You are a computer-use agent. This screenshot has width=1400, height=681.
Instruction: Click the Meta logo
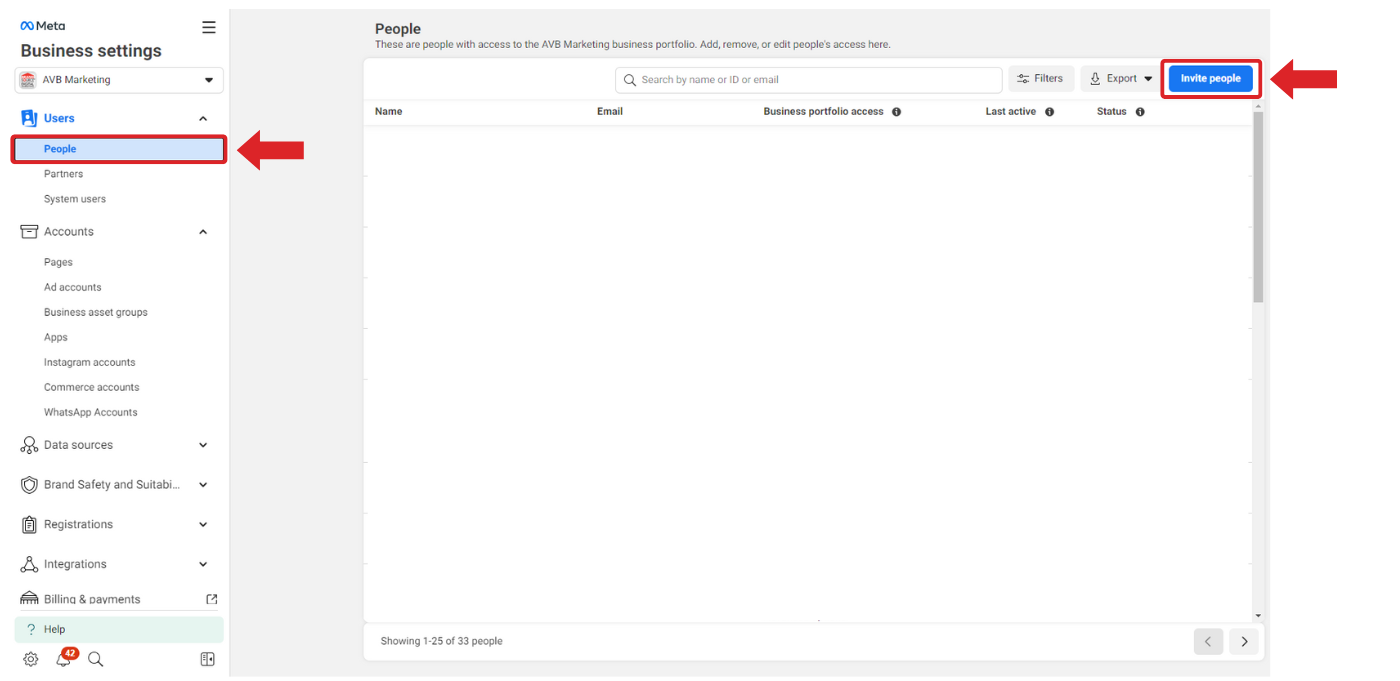41,25
